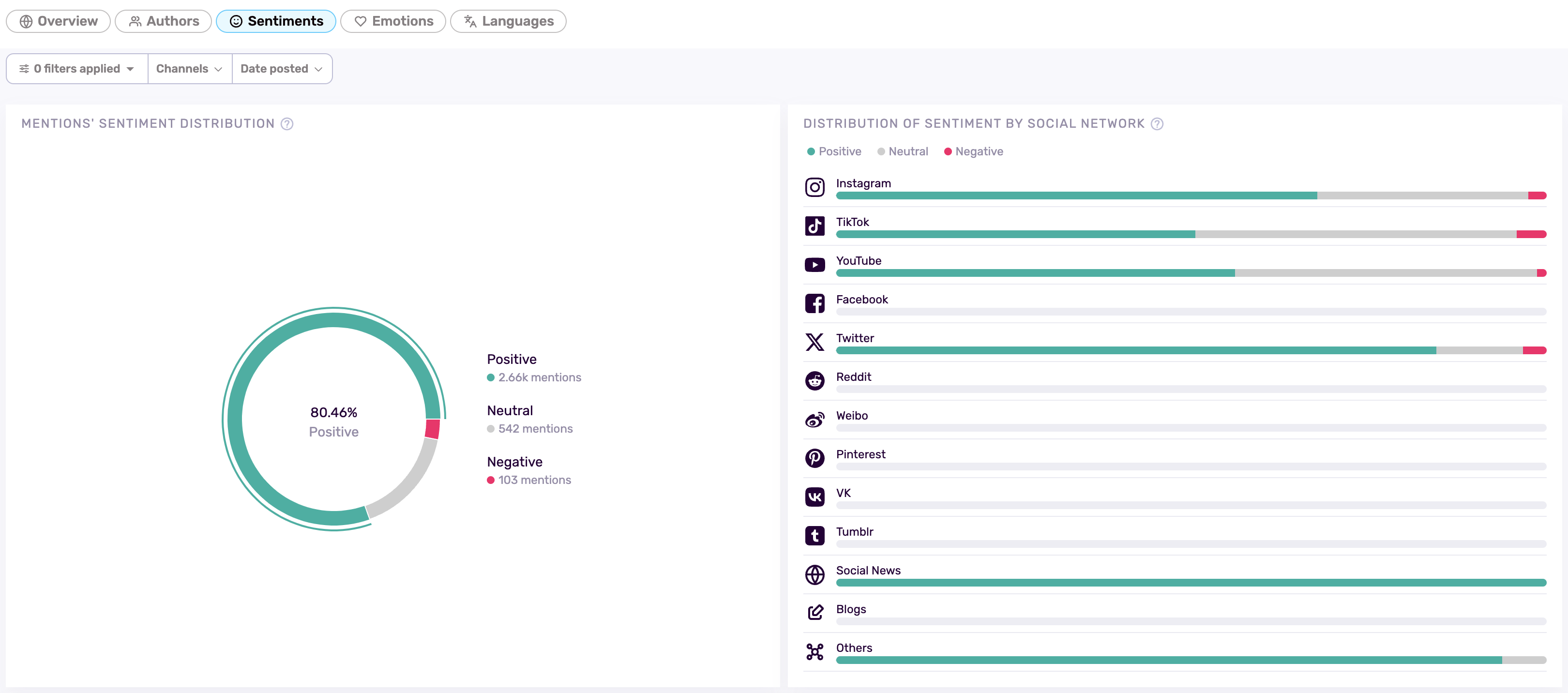Click the Facebook icon
1568x693 pixels.
[815, 303]
